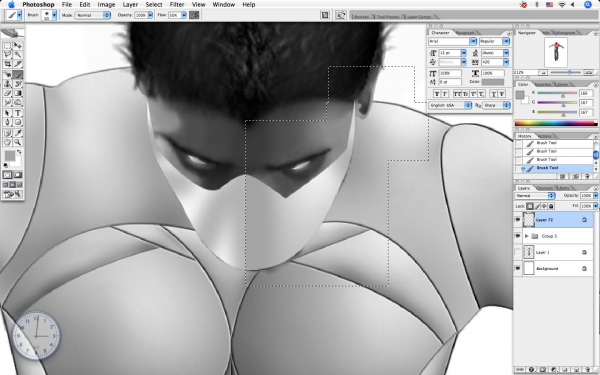The width and height of the screenshot is (600, 375).
Task: Select the Dodge tool
Action: tap(18, 102)
